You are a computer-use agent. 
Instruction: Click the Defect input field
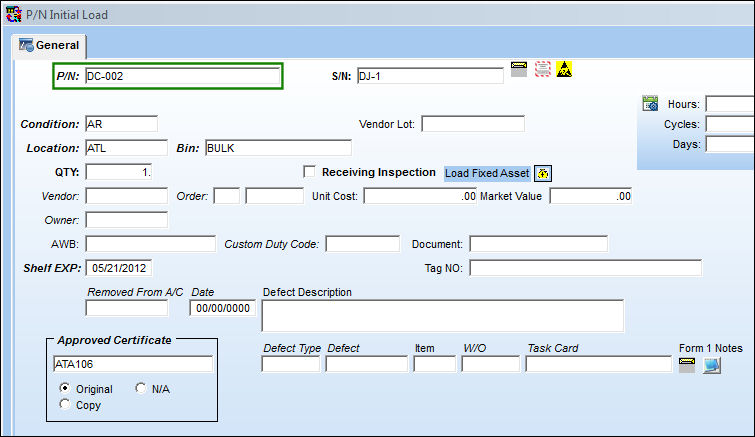(x=366, y=364)
